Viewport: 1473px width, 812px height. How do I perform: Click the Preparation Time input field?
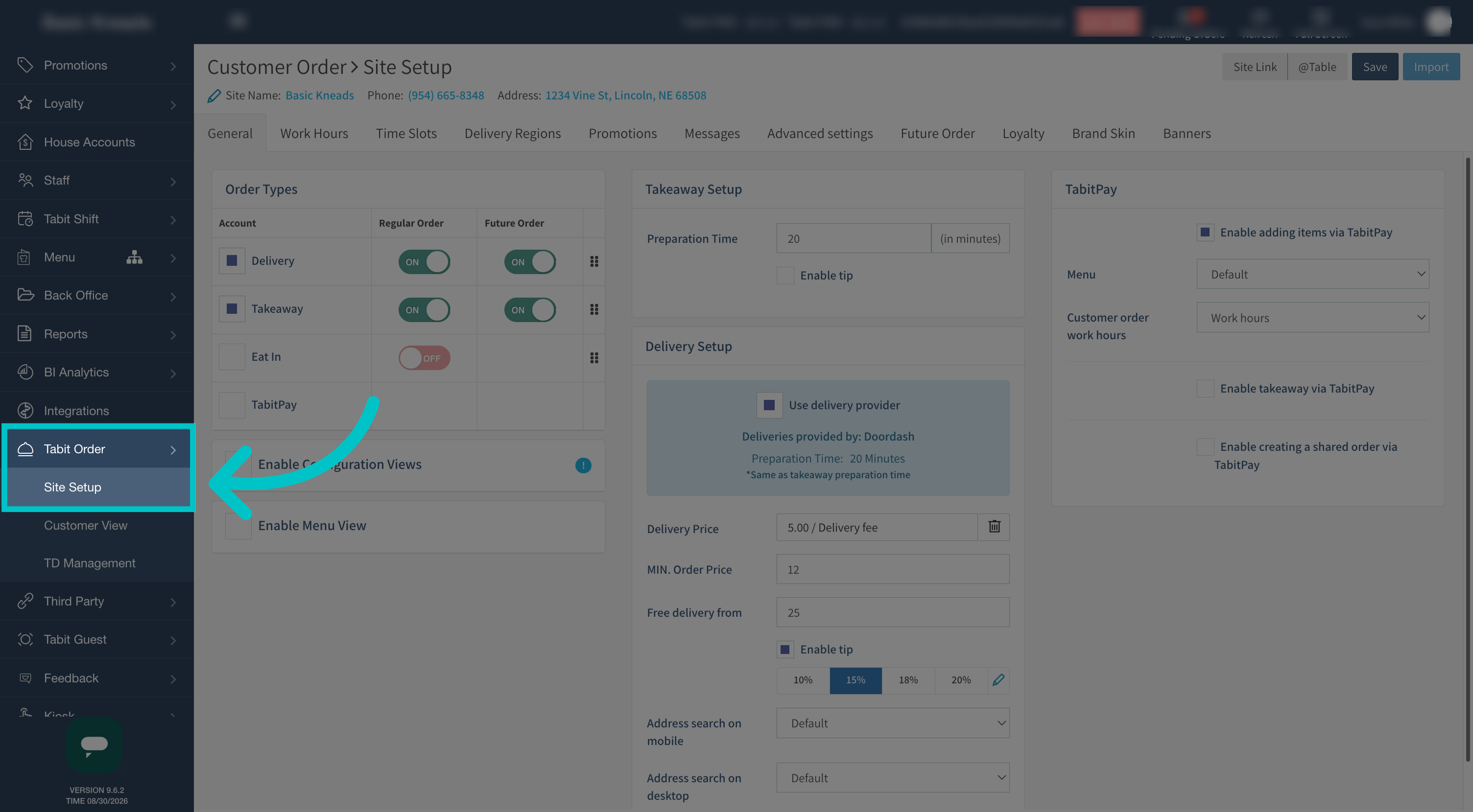854,238
